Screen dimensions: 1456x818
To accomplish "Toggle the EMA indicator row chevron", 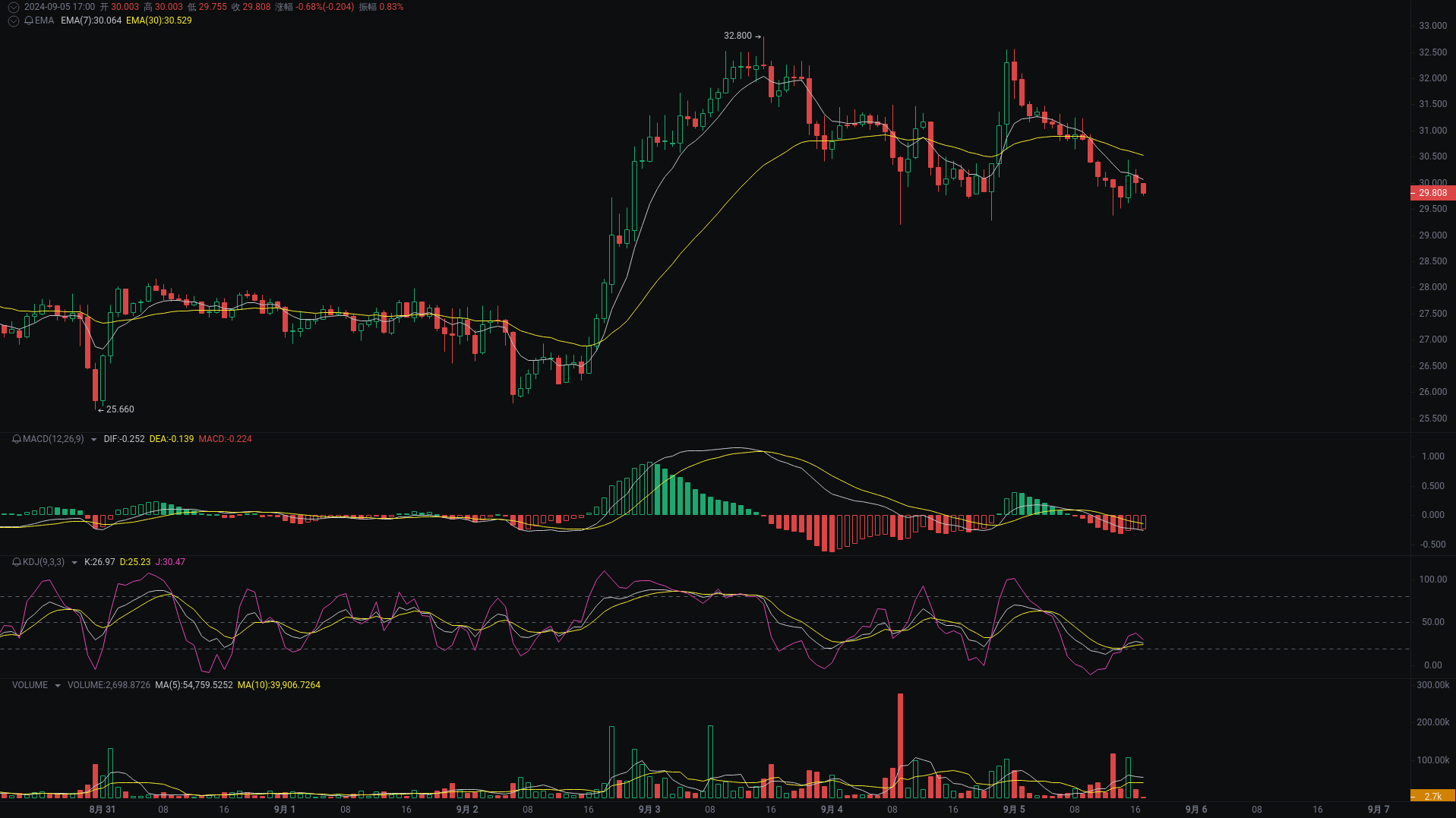I will click(13, 21).
